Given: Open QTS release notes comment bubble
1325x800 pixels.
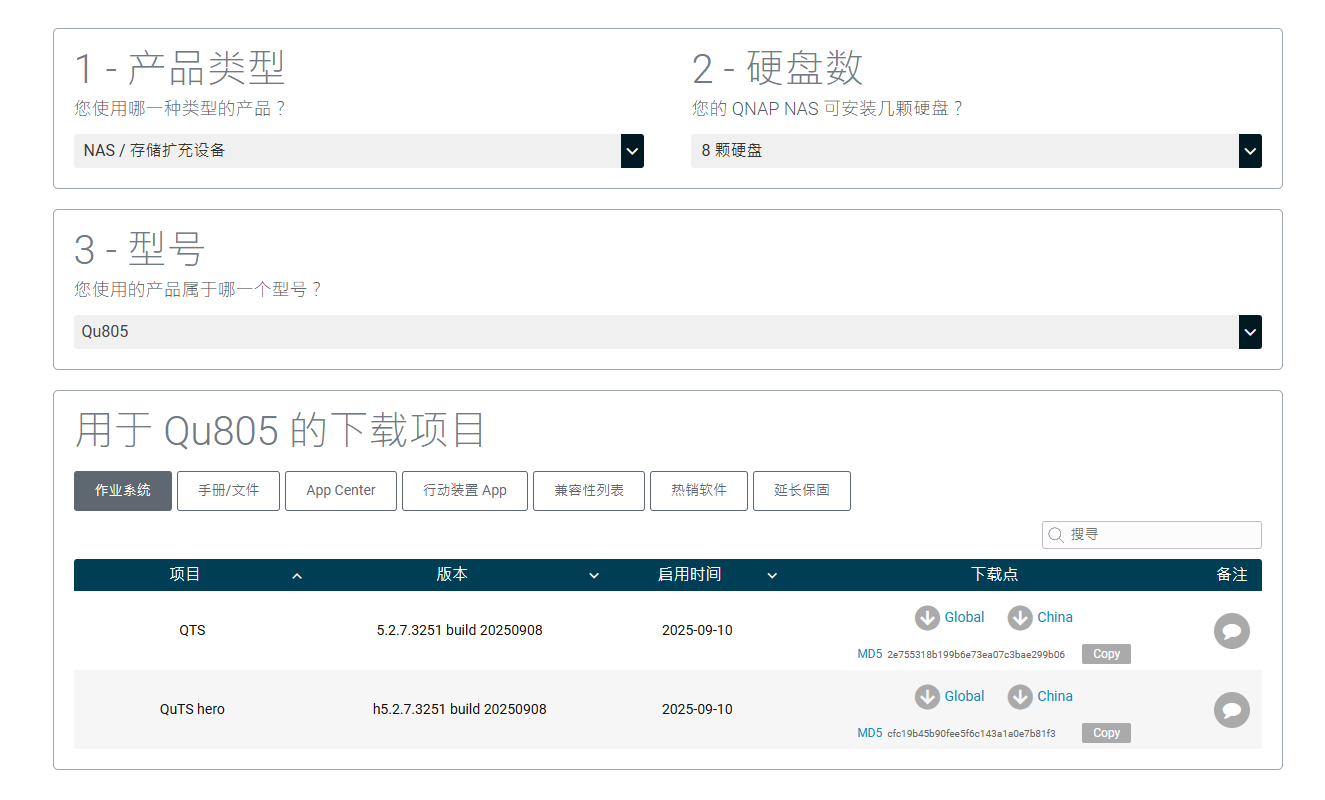Looking at the screenshot, I should (1232, 631).
